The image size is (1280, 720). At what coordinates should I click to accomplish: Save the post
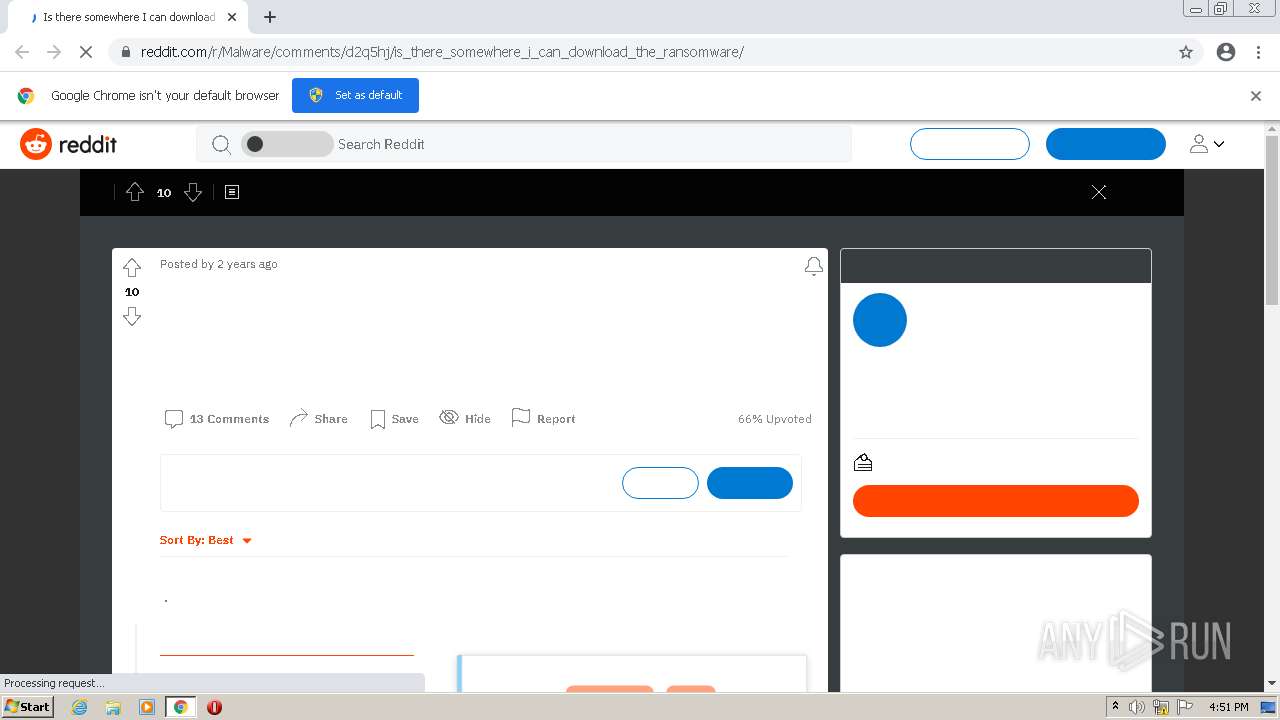tap(394, 419)
